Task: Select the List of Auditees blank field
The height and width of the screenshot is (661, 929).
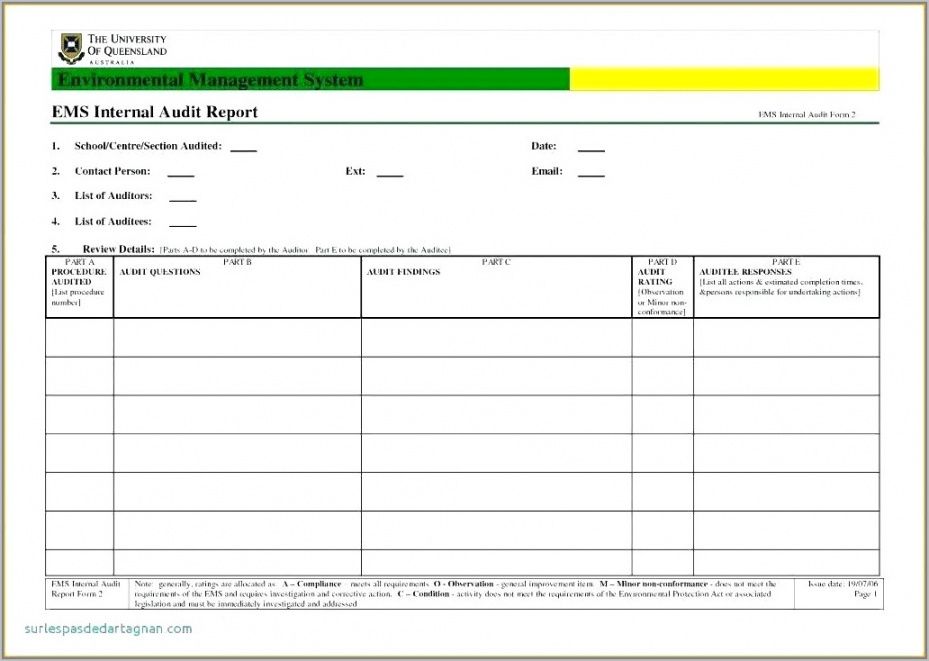Action: [x=182, y=223]
